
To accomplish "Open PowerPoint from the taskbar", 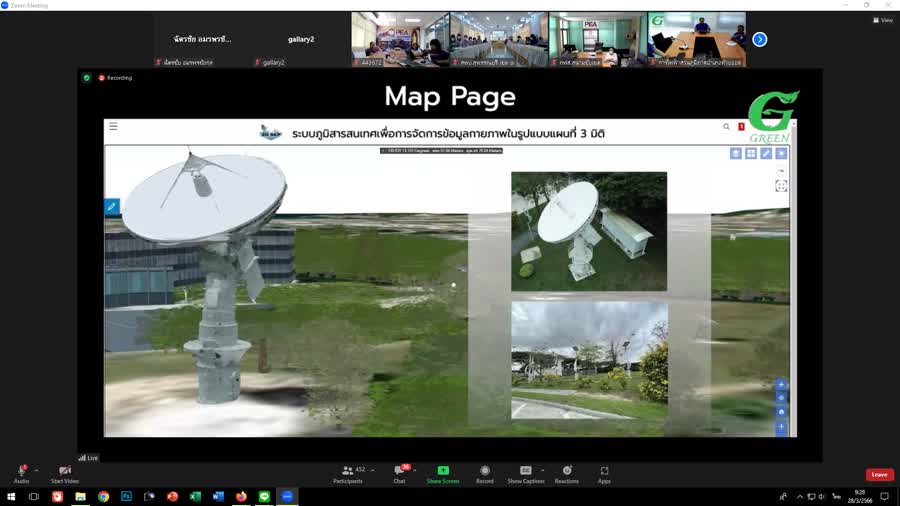I will pos(172,496).
